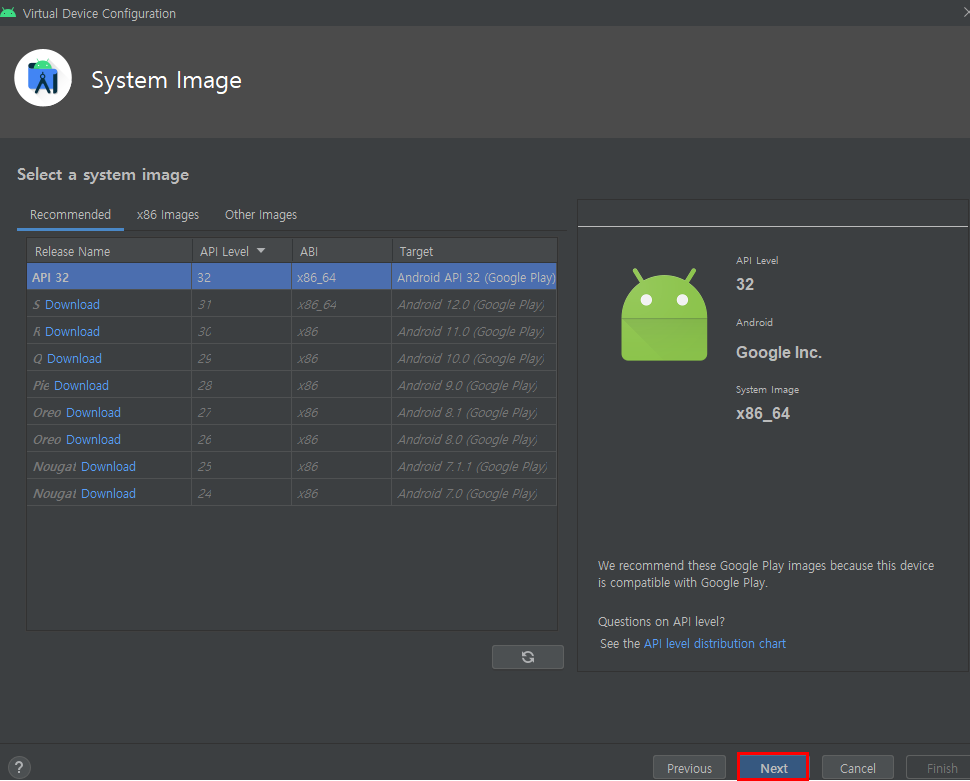This screenshot has height=781, width=970.
Task: Download the S system image
Action: (72, 304)
